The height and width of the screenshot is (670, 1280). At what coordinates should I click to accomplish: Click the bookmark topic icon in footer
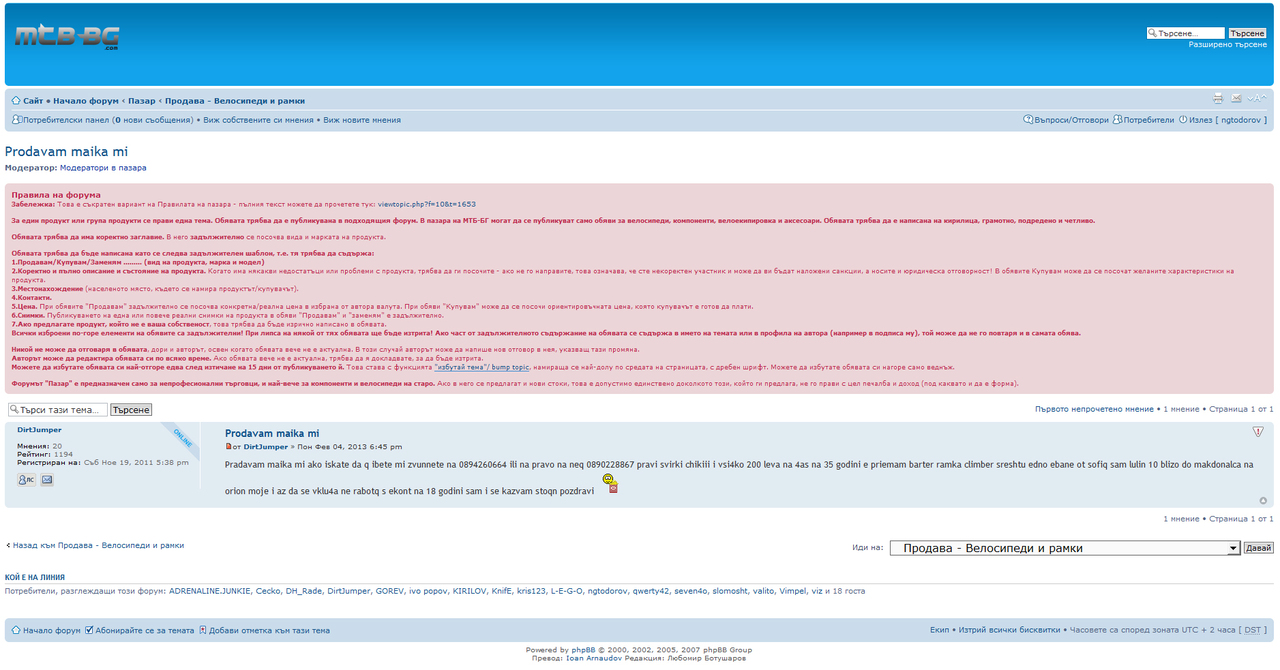pyautogui.click(x=203, y=630)
